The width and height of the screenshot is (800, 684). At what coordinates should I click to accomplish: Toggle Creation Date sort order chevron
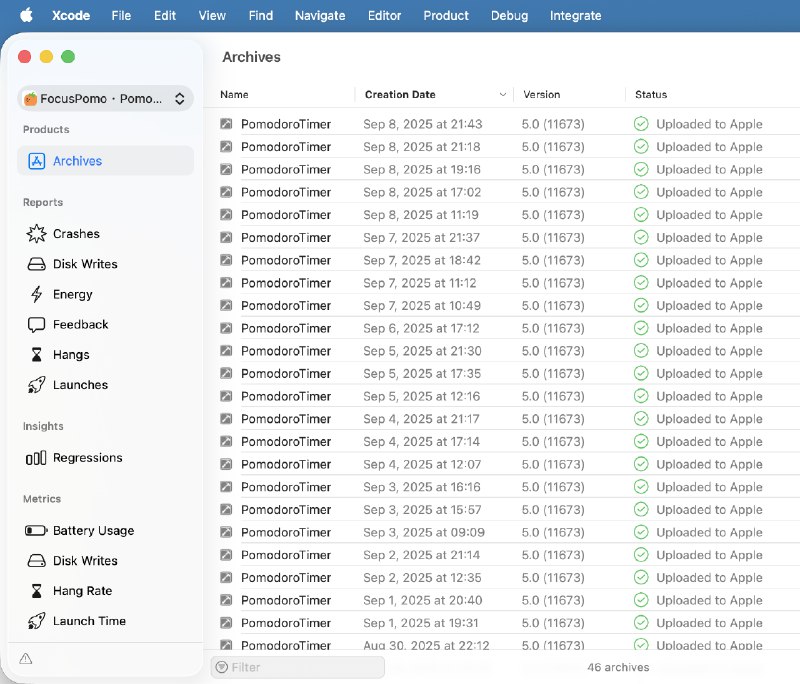pos(502,95)
